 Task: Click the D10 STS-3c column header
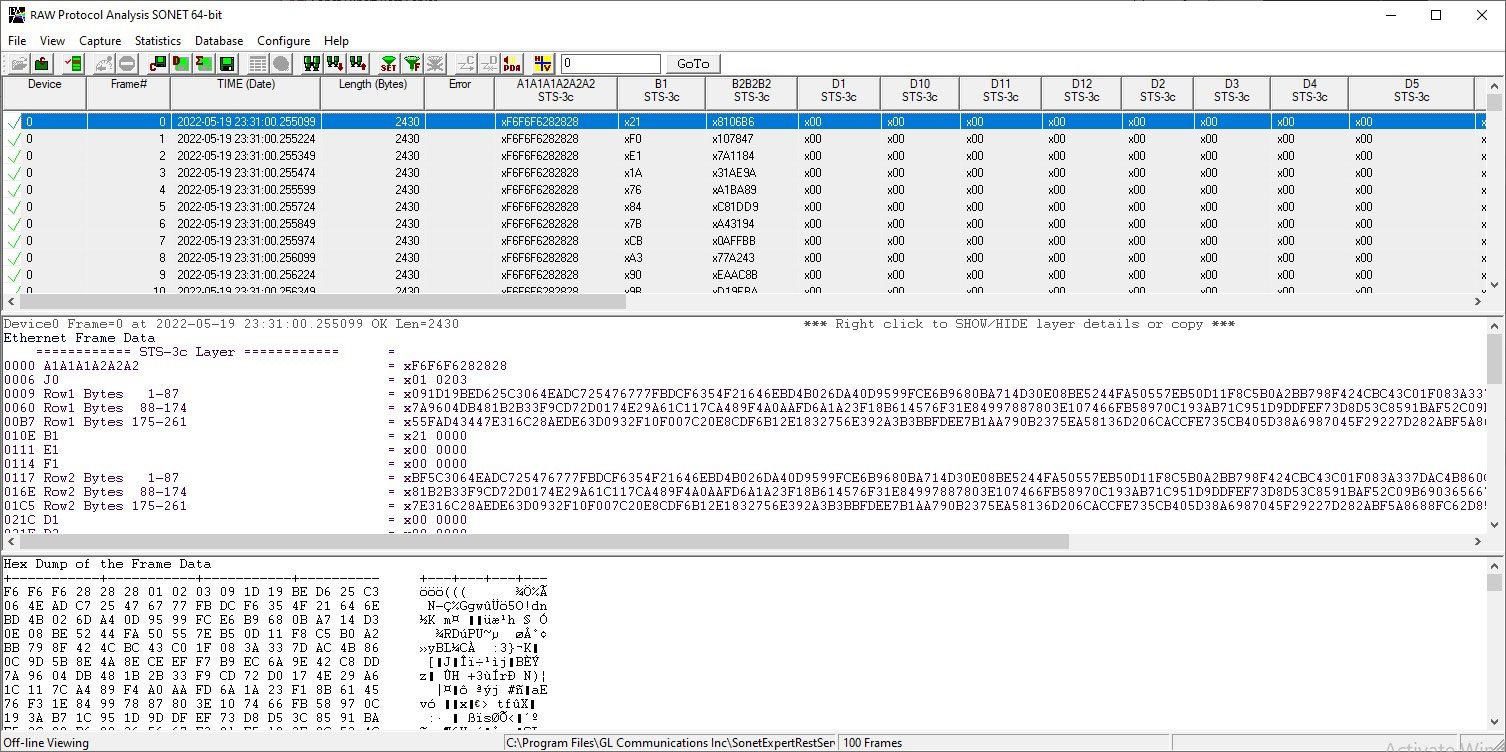pyautogui.click(x=920, y=93)
